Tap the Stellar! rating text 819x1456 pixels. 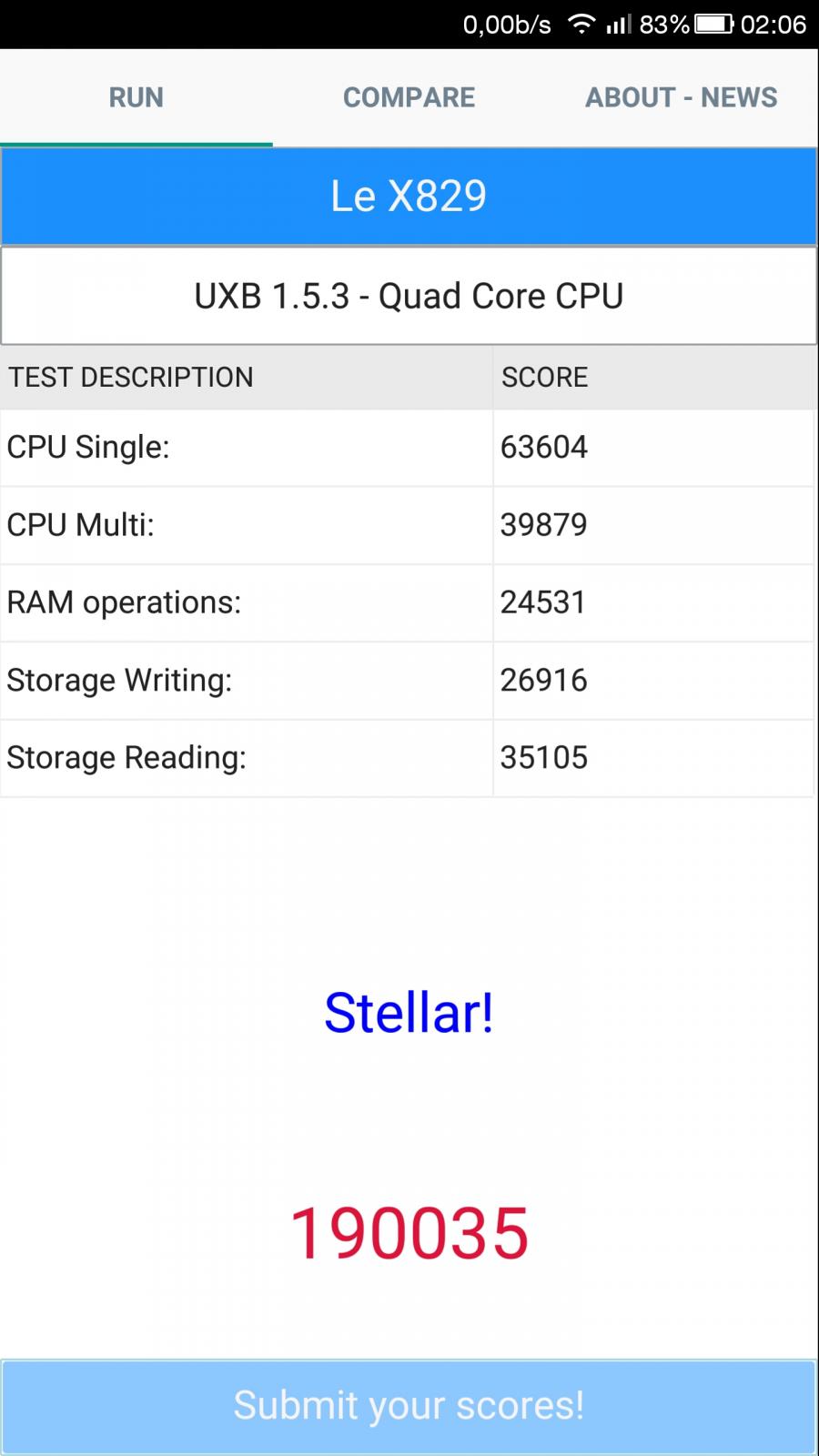point(409,1013)
